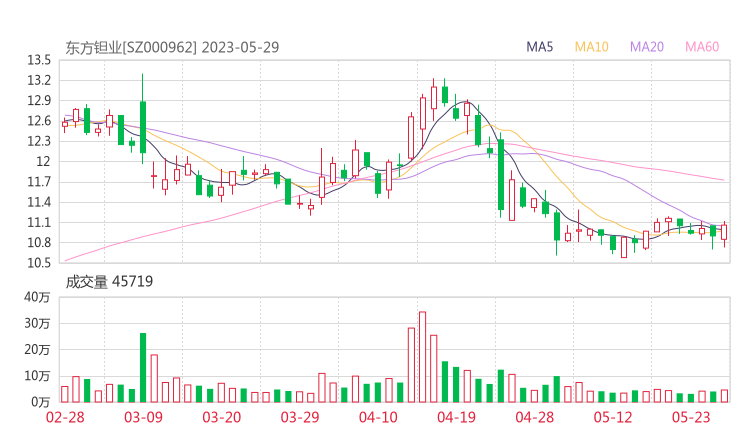Viewport: 740px width, 440px height.
Task: Click the 成交量 45719 volume label
Action: click(109, 282)
